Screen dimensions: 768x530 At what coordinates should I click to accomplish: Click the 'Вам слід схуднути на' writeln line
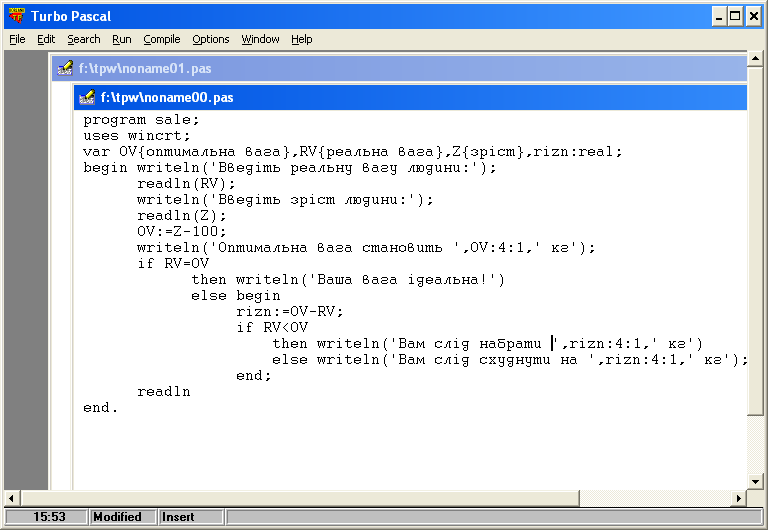coord(510,360)
